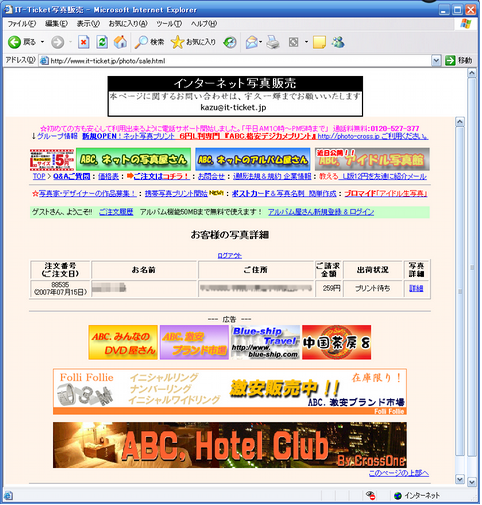The height and width of the screenshot is (505, 482).
Task: Click the inner frame scroll up arrow
Action: 460,122
